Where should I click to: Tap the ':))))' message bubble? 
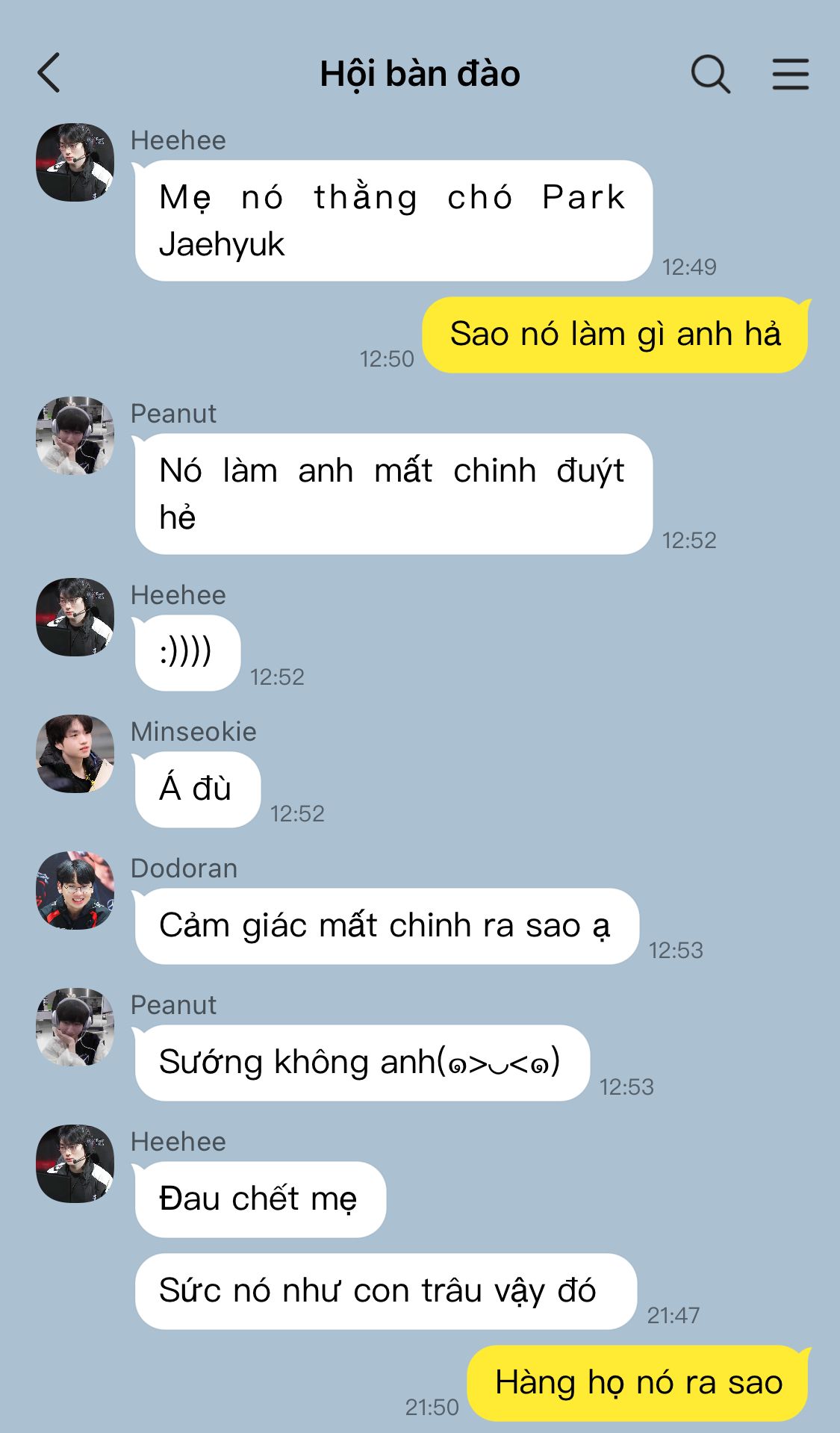187,653
